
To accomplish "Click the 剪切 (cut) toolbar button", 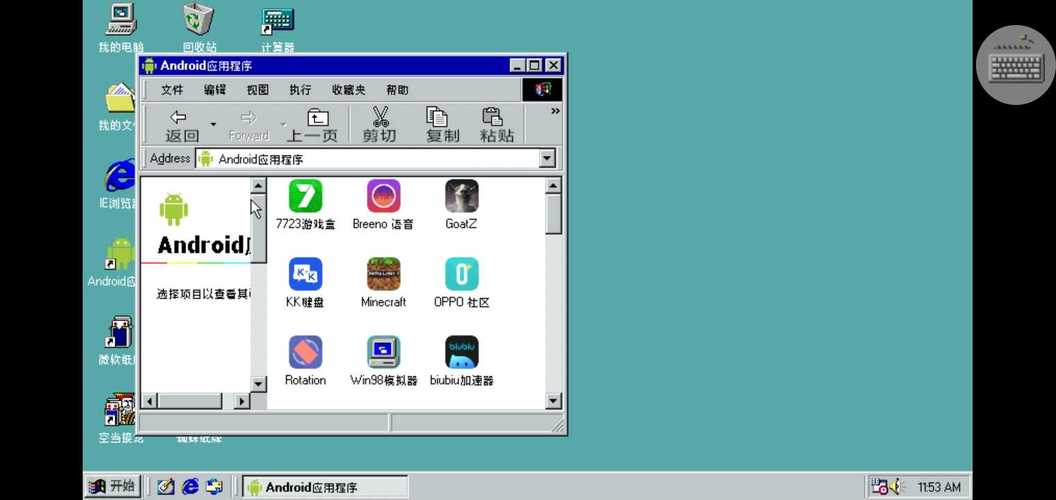I will pos(379,125).
